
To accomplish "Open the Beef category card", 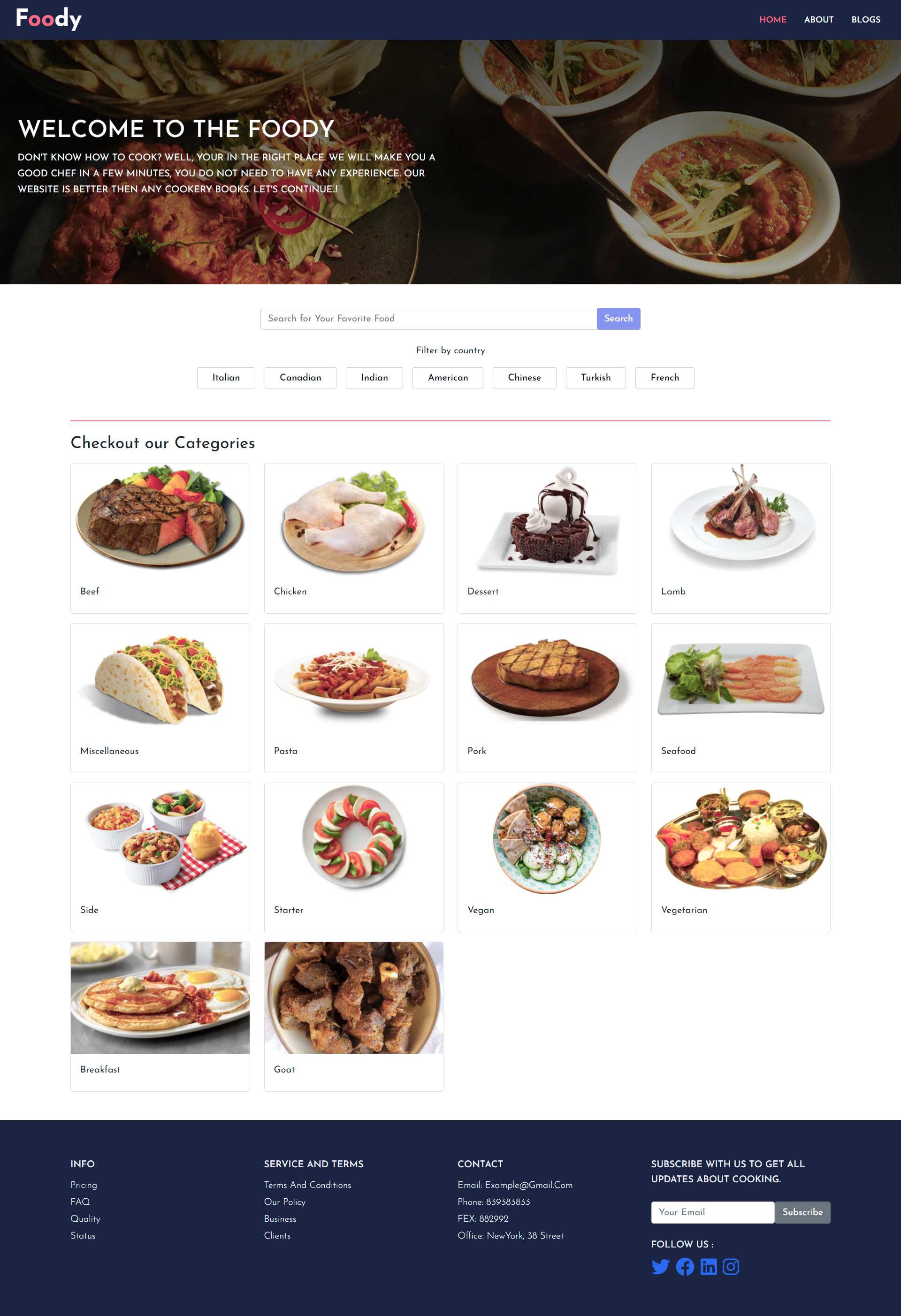I will click(x=160, y=539).
